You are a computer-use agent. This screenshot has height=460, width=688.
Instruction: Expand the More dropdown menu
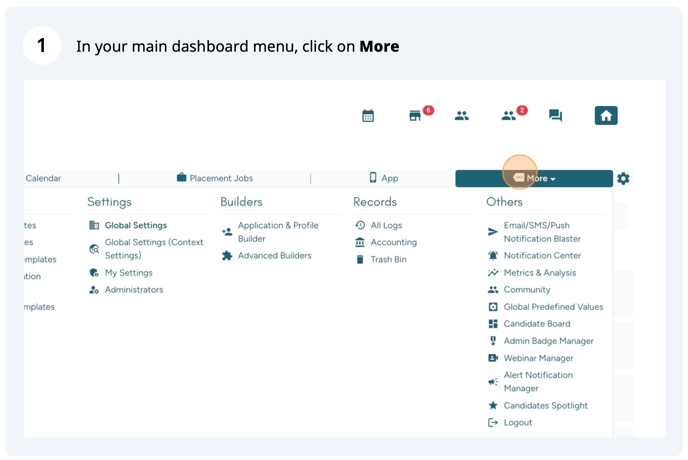(x=534, y=178)
